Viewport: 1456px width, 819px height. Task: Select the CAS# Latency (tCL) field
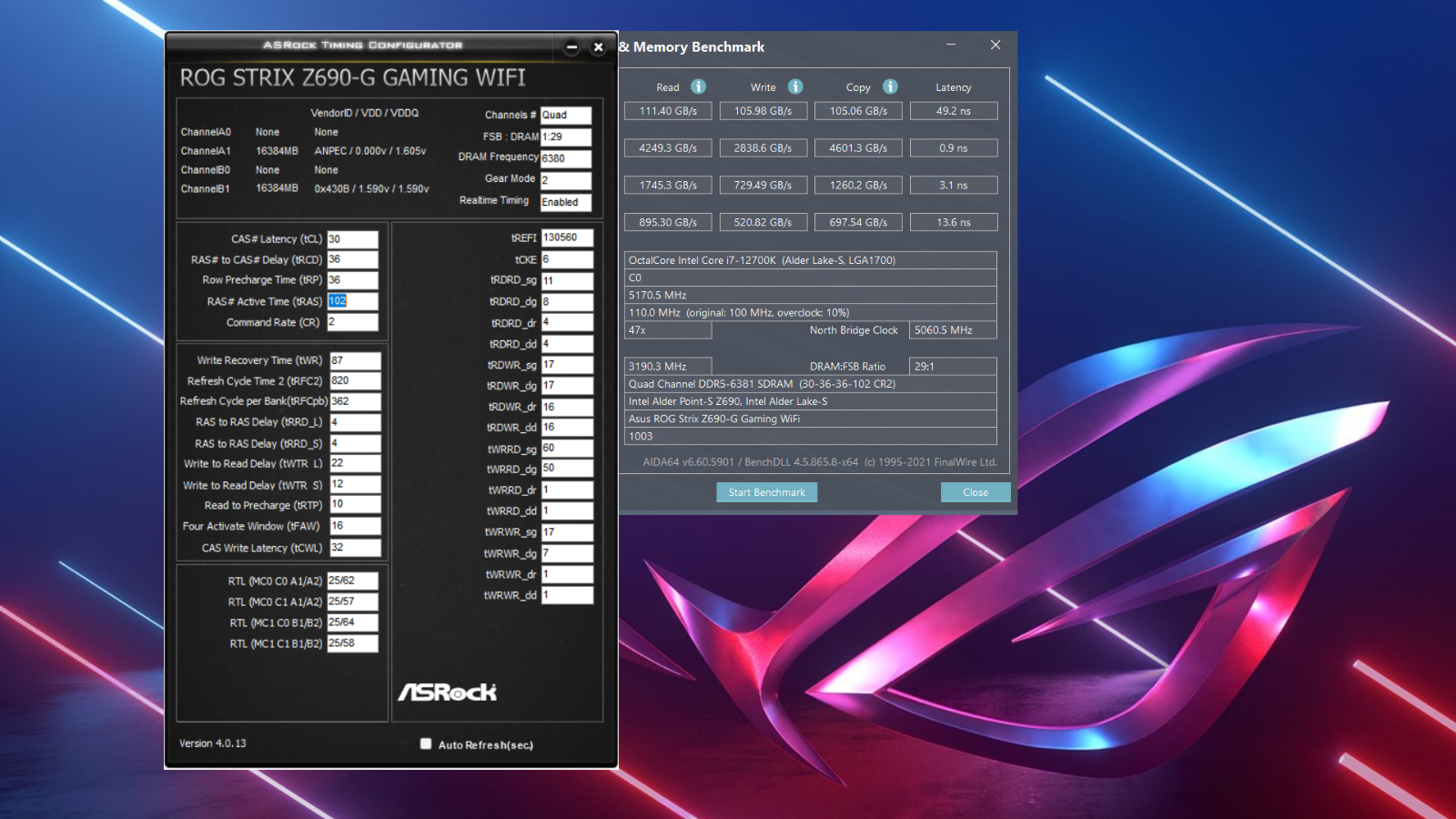pos(352,239)
